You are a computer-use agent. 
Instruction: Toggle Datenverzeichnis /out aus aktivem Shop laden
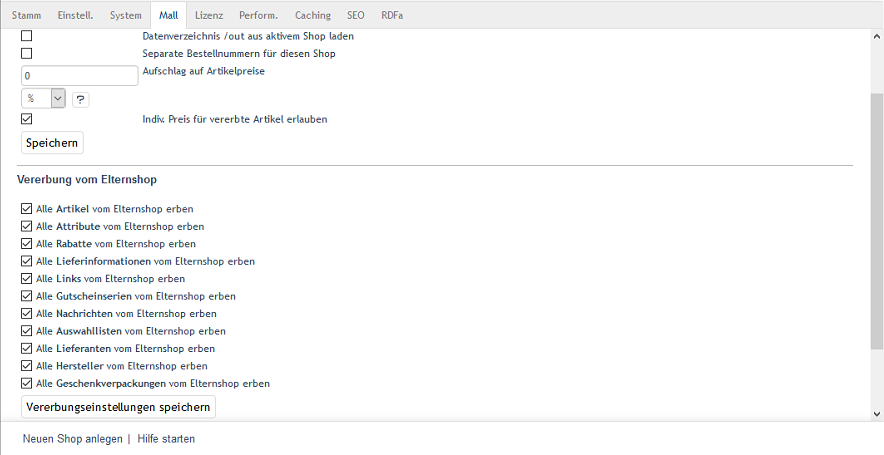point(27,36)
